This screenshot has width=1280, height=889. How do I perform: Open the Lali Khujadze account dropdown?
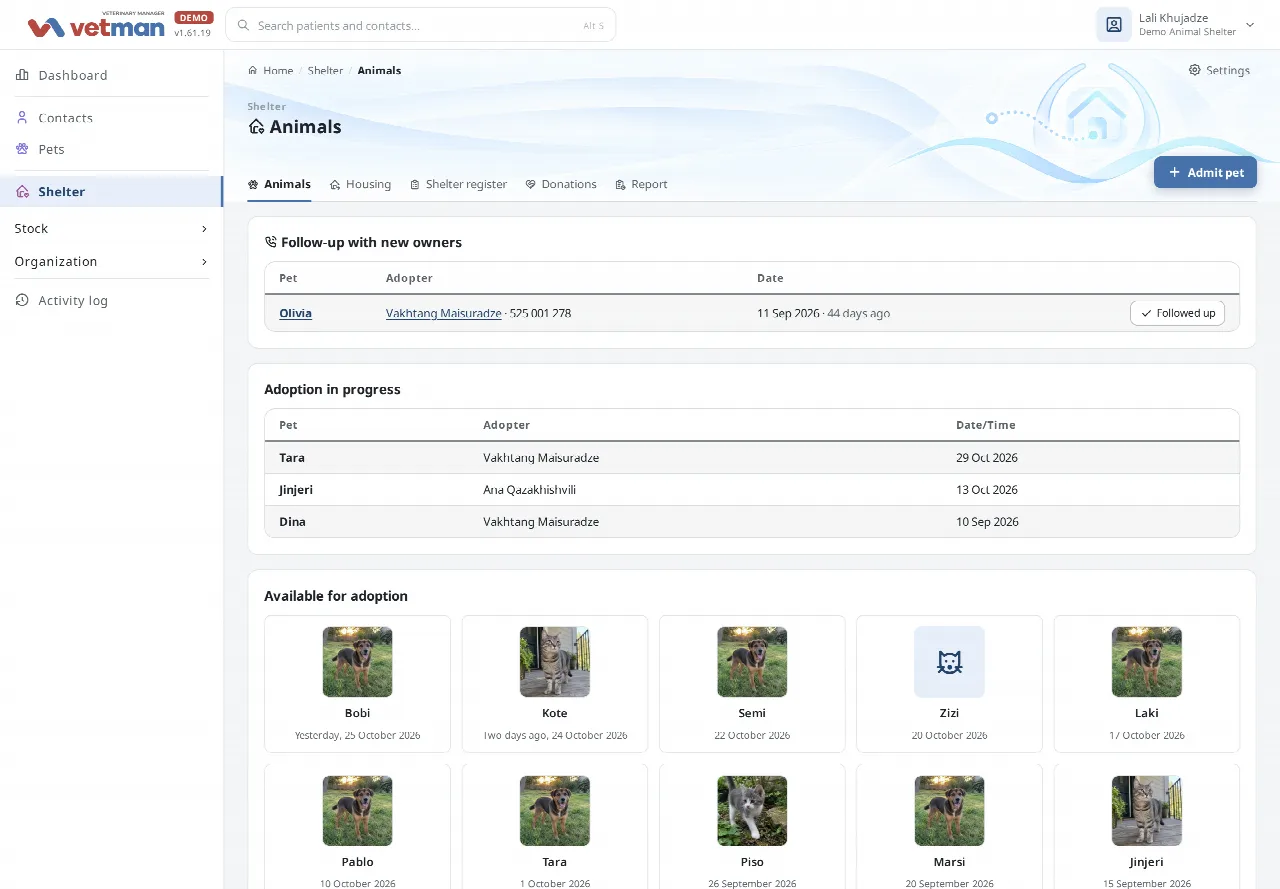[1176, 25]
